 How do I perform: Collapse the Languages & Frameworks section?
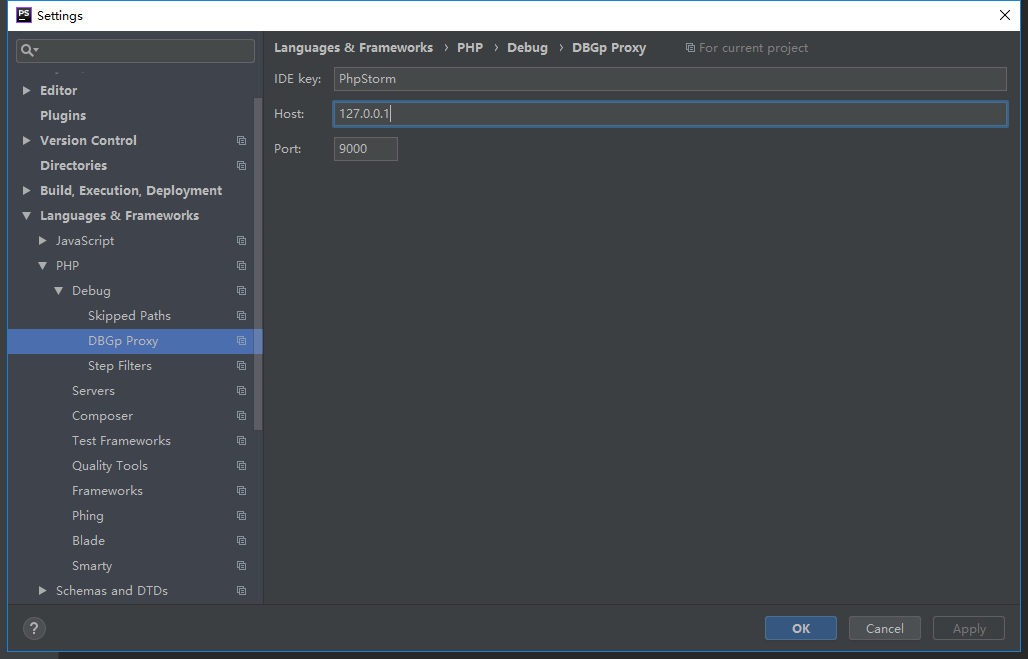[x=27, y=216]
